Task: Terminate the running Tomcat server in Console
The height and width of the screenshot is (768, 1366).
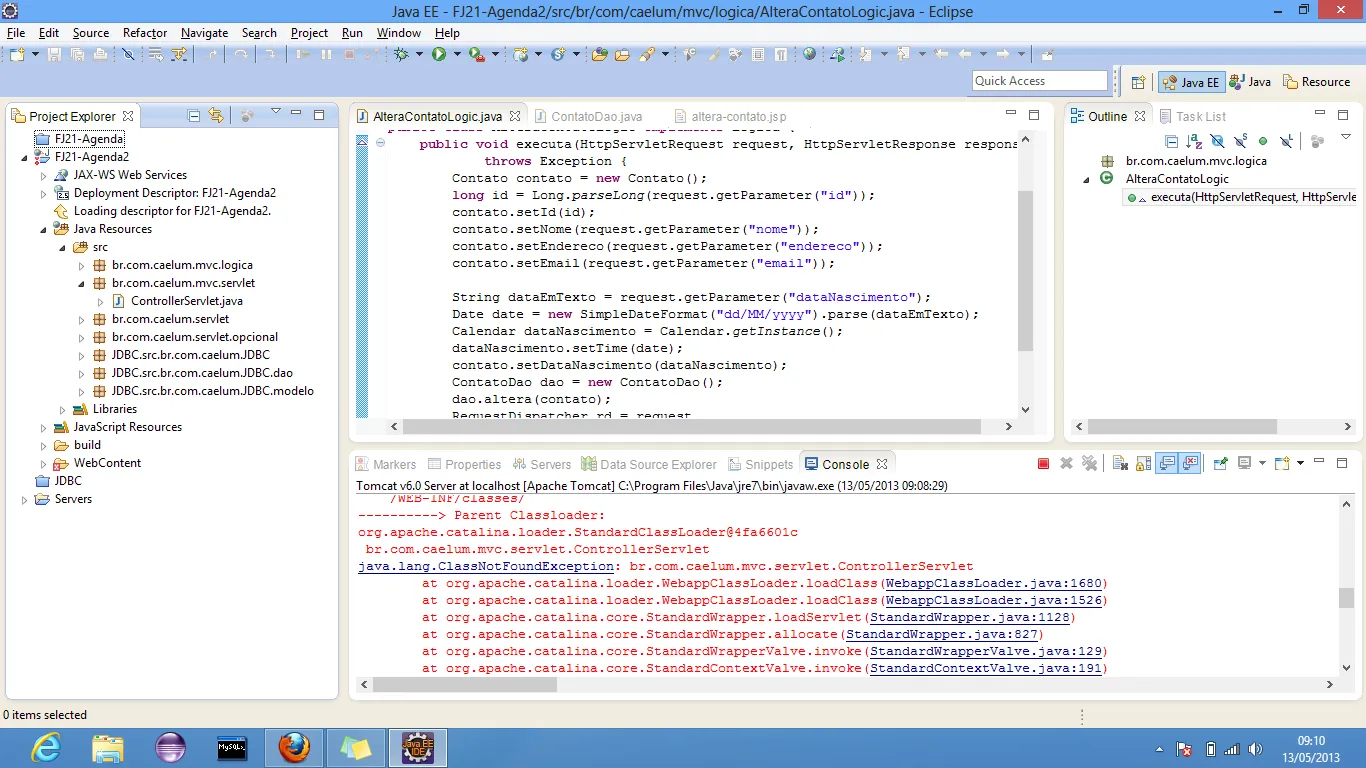Action: click(x=1043, y=464)
